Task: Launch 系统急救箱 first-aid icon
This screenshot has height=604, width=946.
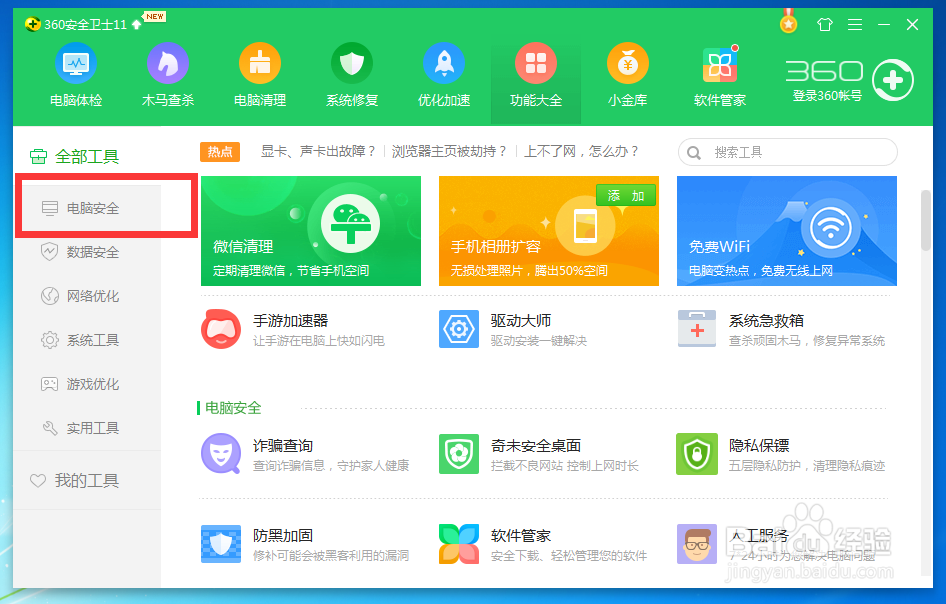Action: pyautogui.click(x=697, y=329)
